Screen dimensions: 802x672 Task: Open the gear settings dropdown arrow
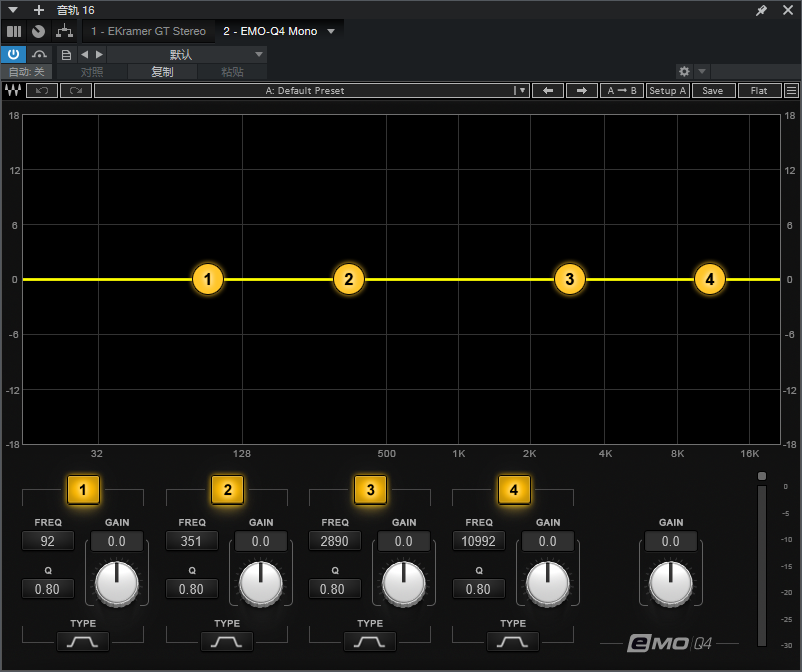tap(702, 72)
